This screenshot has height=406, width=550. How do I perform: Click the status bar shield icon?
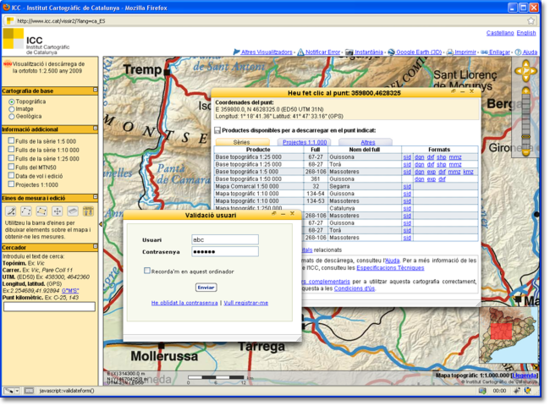(527, 390)
